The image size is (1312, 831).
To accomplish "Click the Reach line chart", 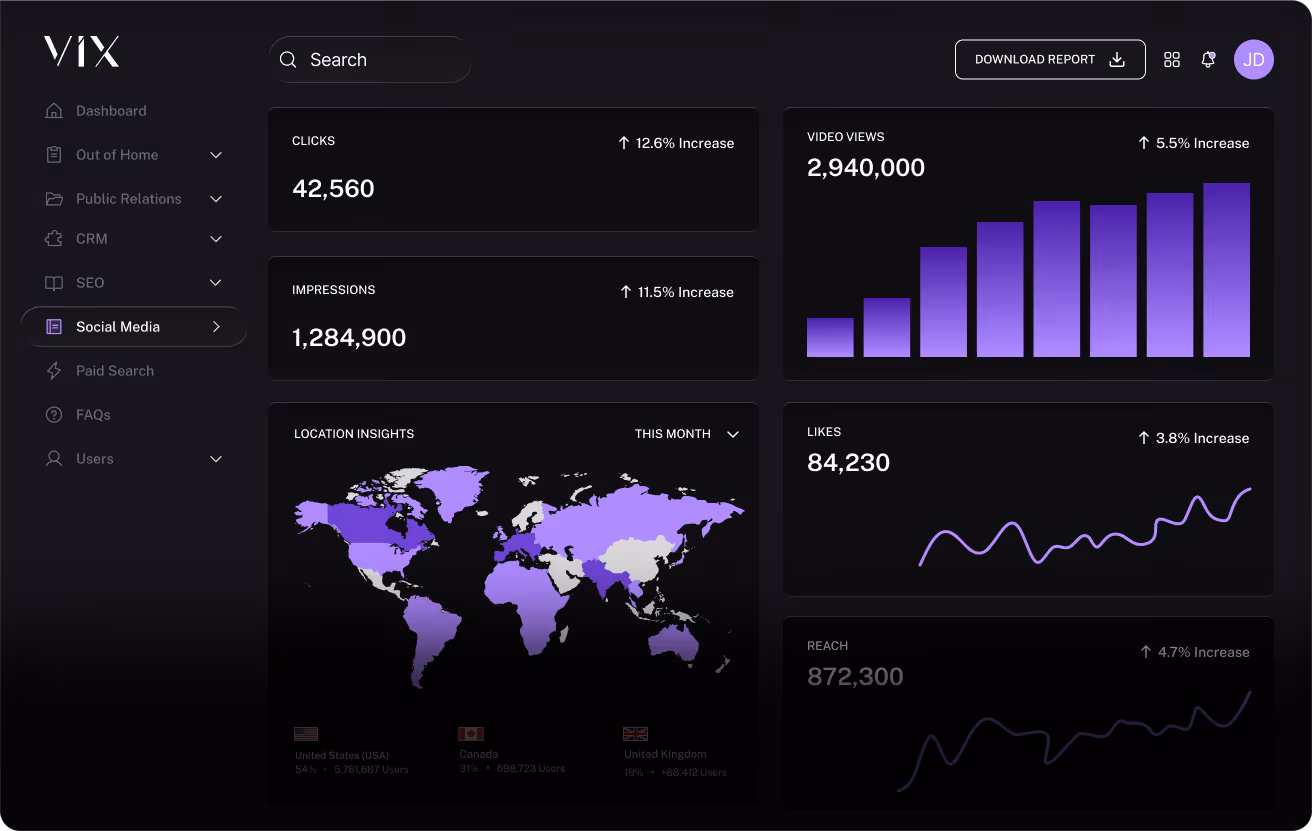I will tap(1074, 741).
